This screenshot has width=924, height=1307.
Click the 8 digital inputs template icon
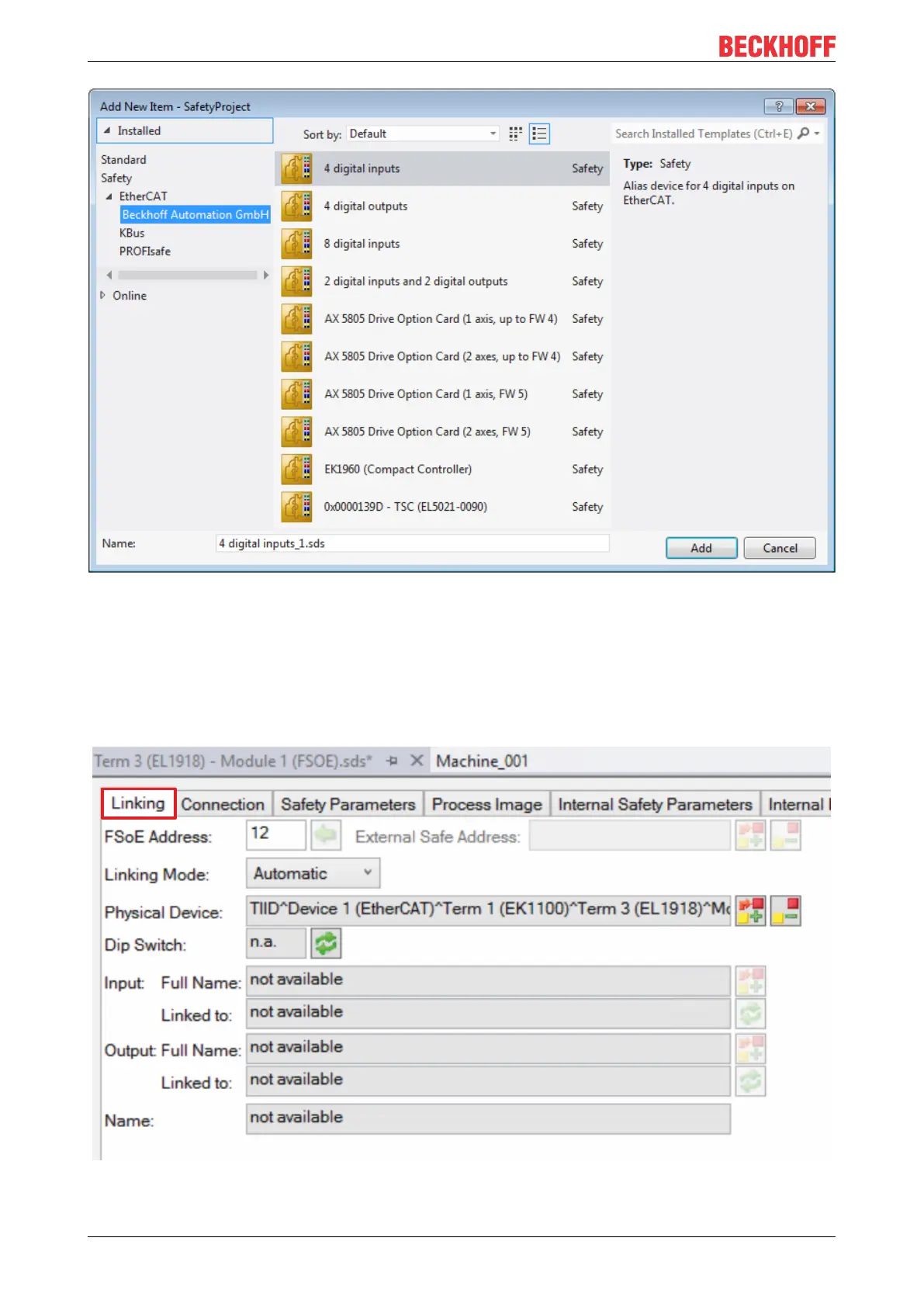click(x=296, y=244)
